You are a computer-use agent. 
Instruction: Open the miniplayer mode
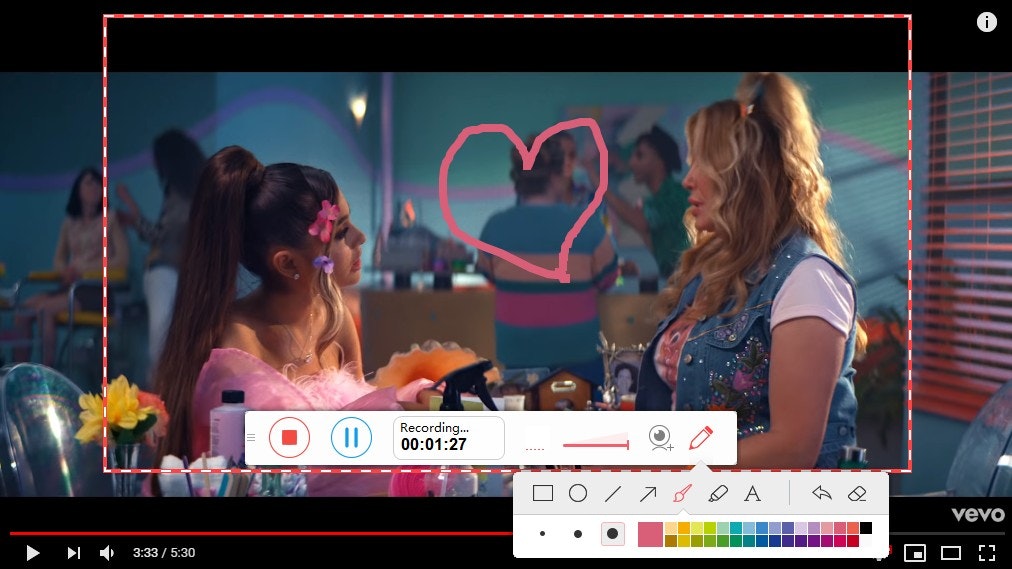[915, 553]
